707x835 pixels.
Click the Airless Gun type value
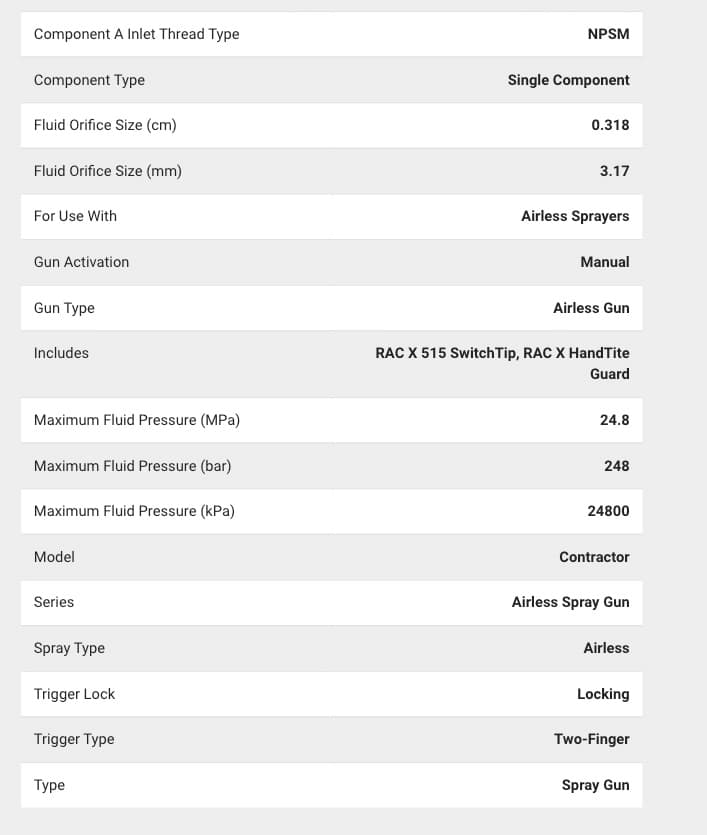click(591, 308)
